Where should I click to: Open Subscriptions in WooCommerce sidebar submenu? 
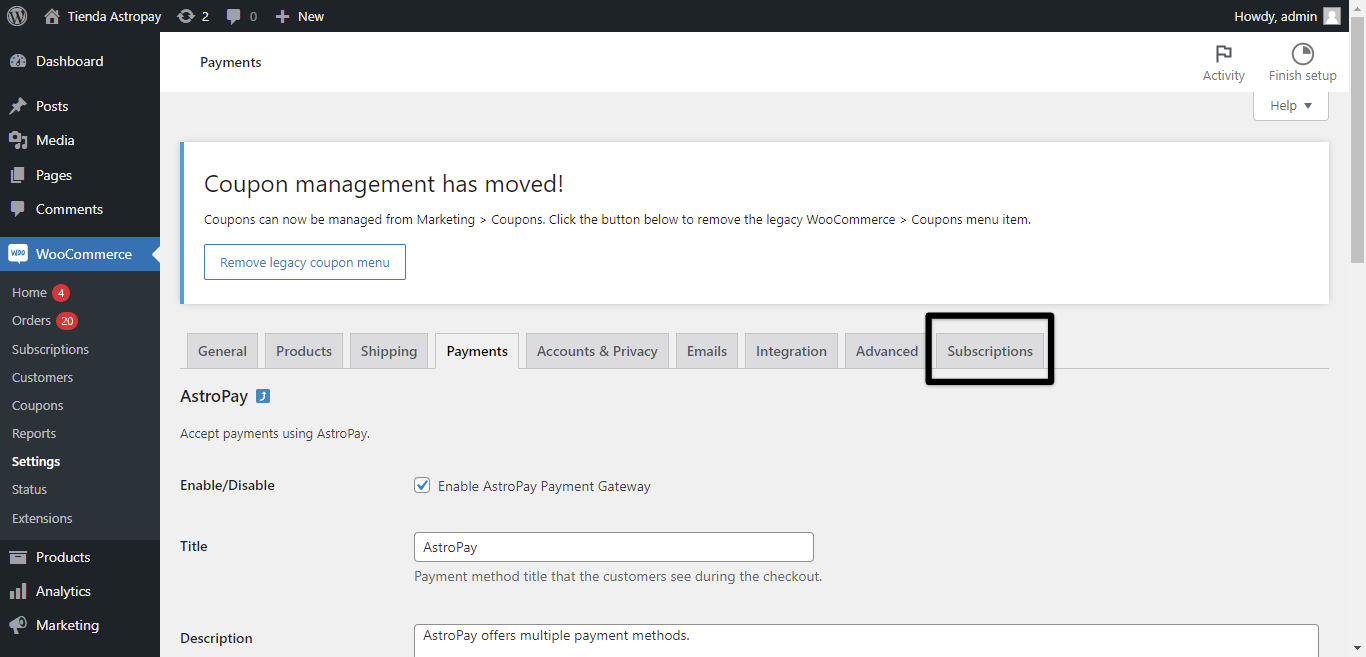(50, 349)
